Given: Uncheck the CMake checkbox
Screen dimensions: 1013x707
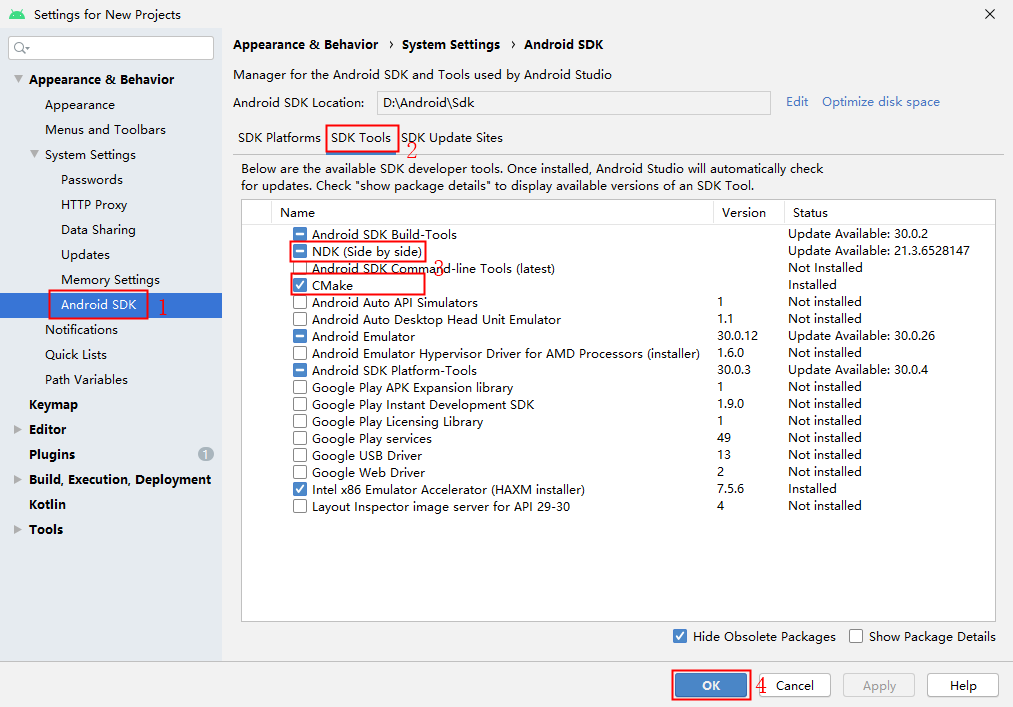Looking at the screenshot, I should tap(300, 285).
